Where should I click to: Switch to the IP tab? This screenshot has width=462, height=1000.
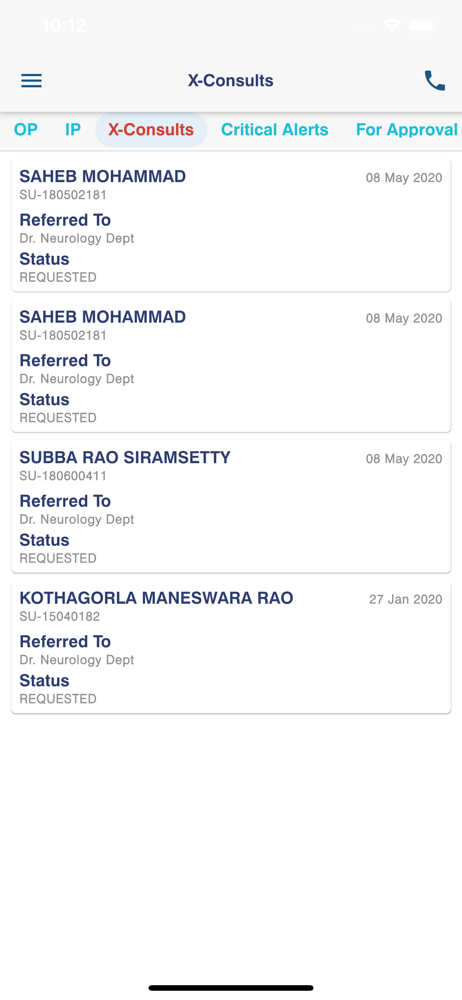click(73, 129)
